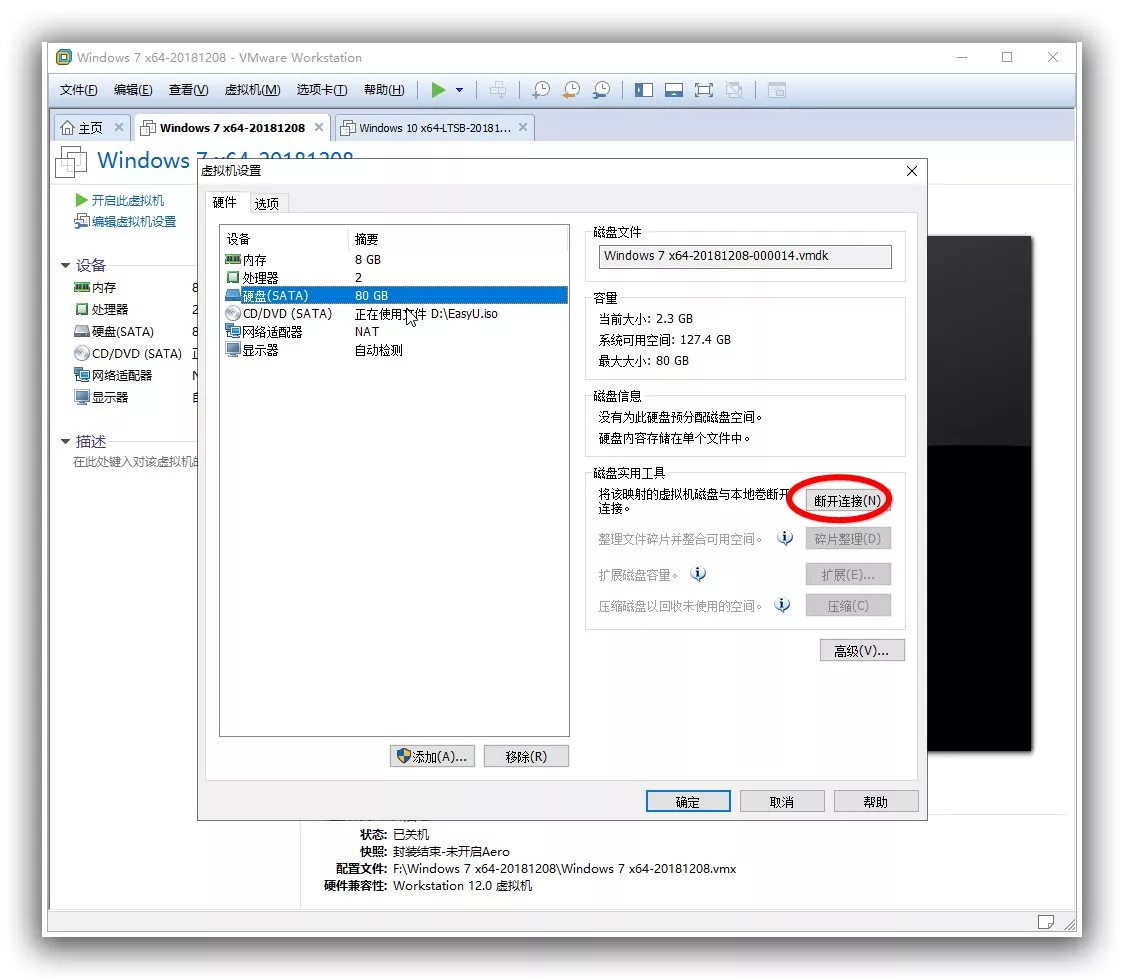Click the disk file path field
1124x979 pixels.
[x=745, y=257]
